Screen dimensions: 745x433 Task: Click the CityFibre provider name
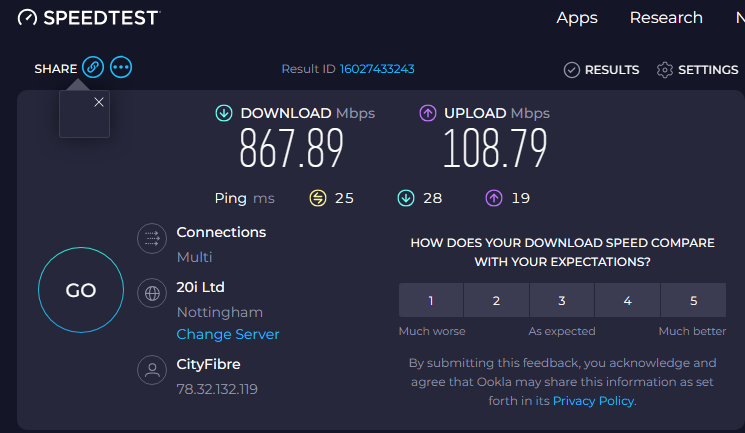click(x=209, y=365)
